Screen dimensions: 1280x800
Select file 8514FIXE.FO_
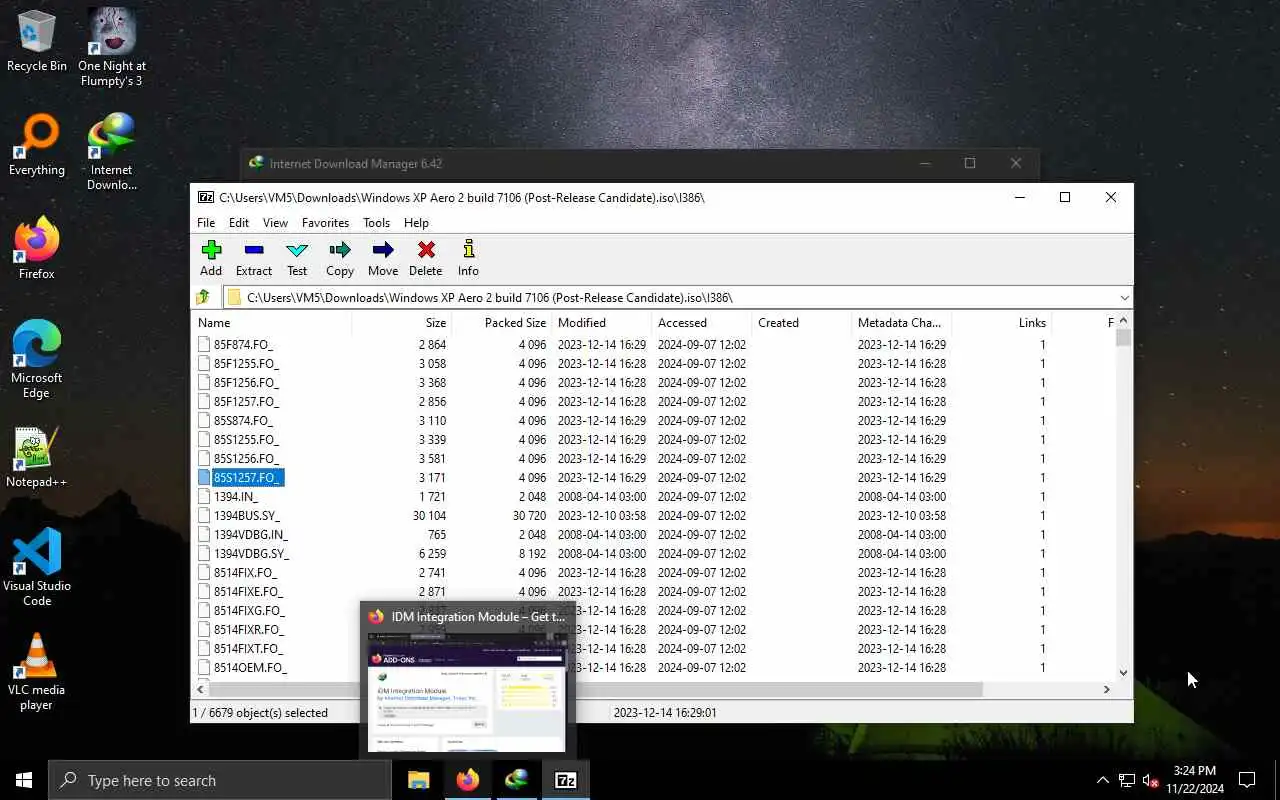point(248,591)
